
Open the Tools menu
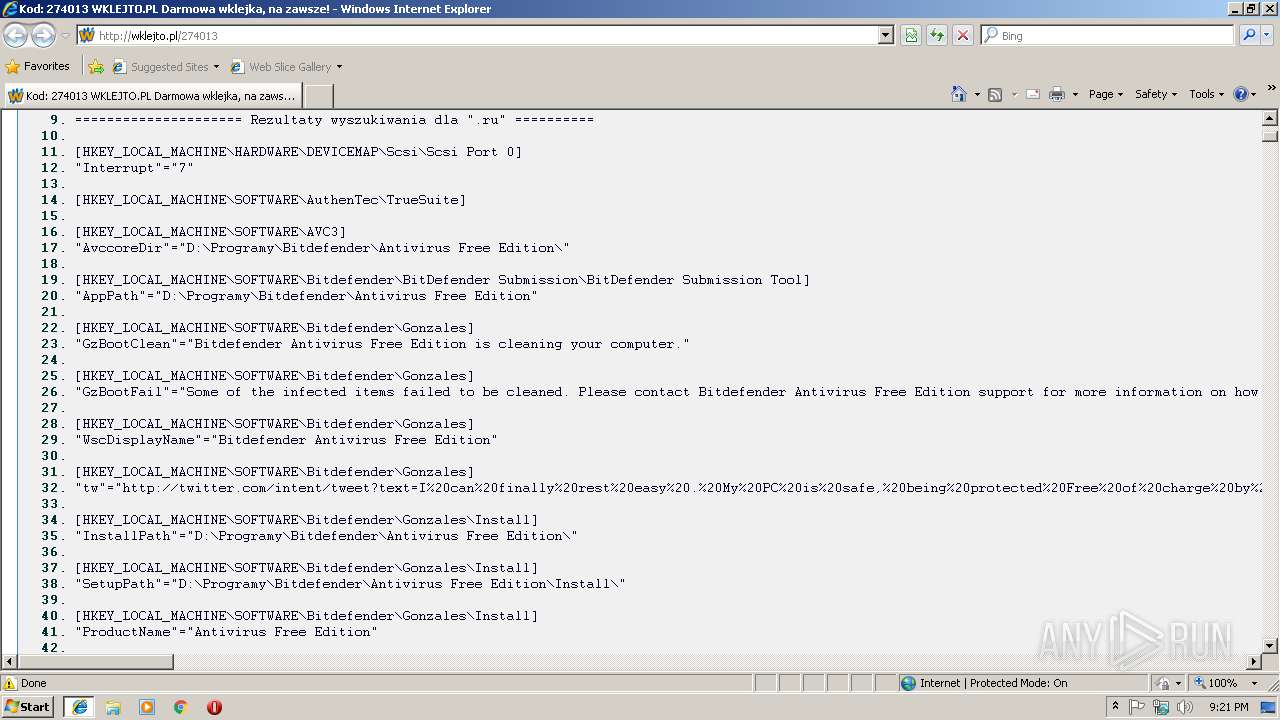tap(1207, 94)
